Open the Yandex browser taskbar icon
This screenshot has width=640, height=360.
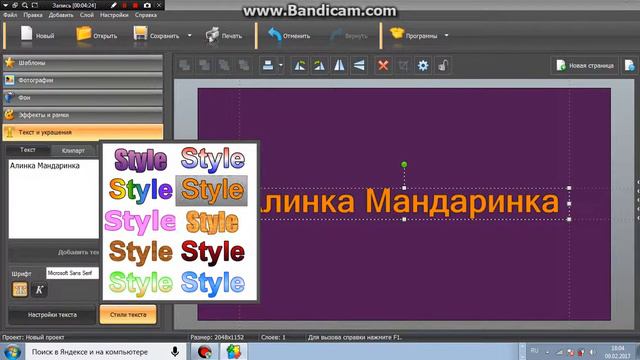[x=204, y=351]
